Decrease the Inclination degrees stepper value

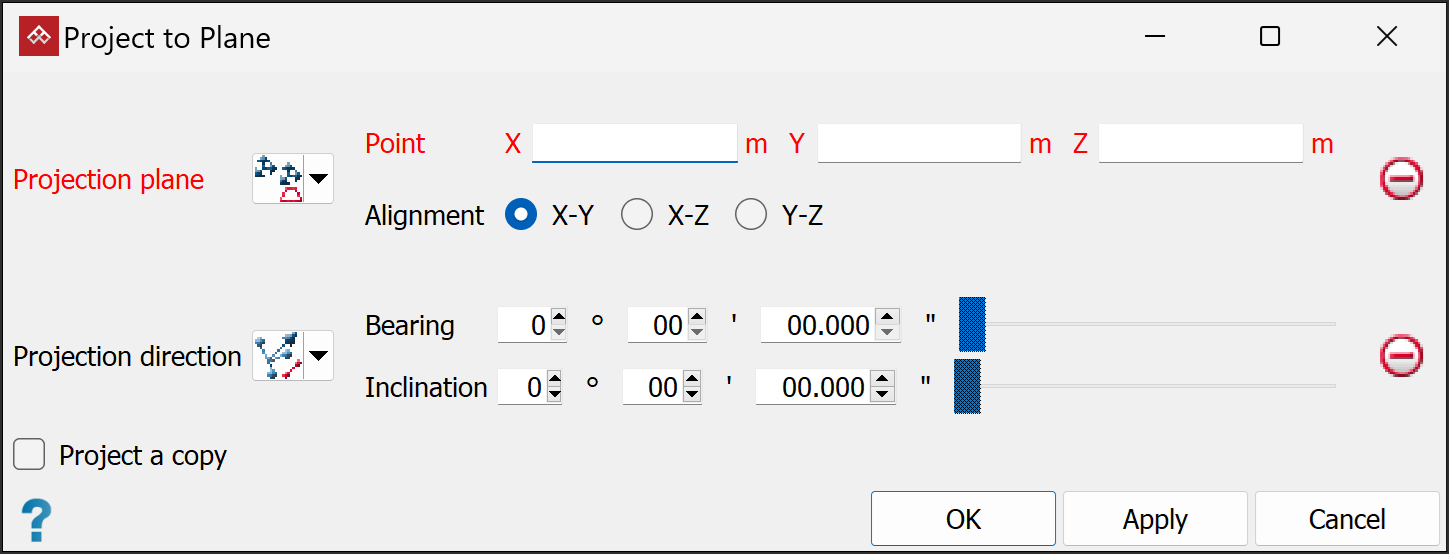pyautogui.click(x=553, y=395)
